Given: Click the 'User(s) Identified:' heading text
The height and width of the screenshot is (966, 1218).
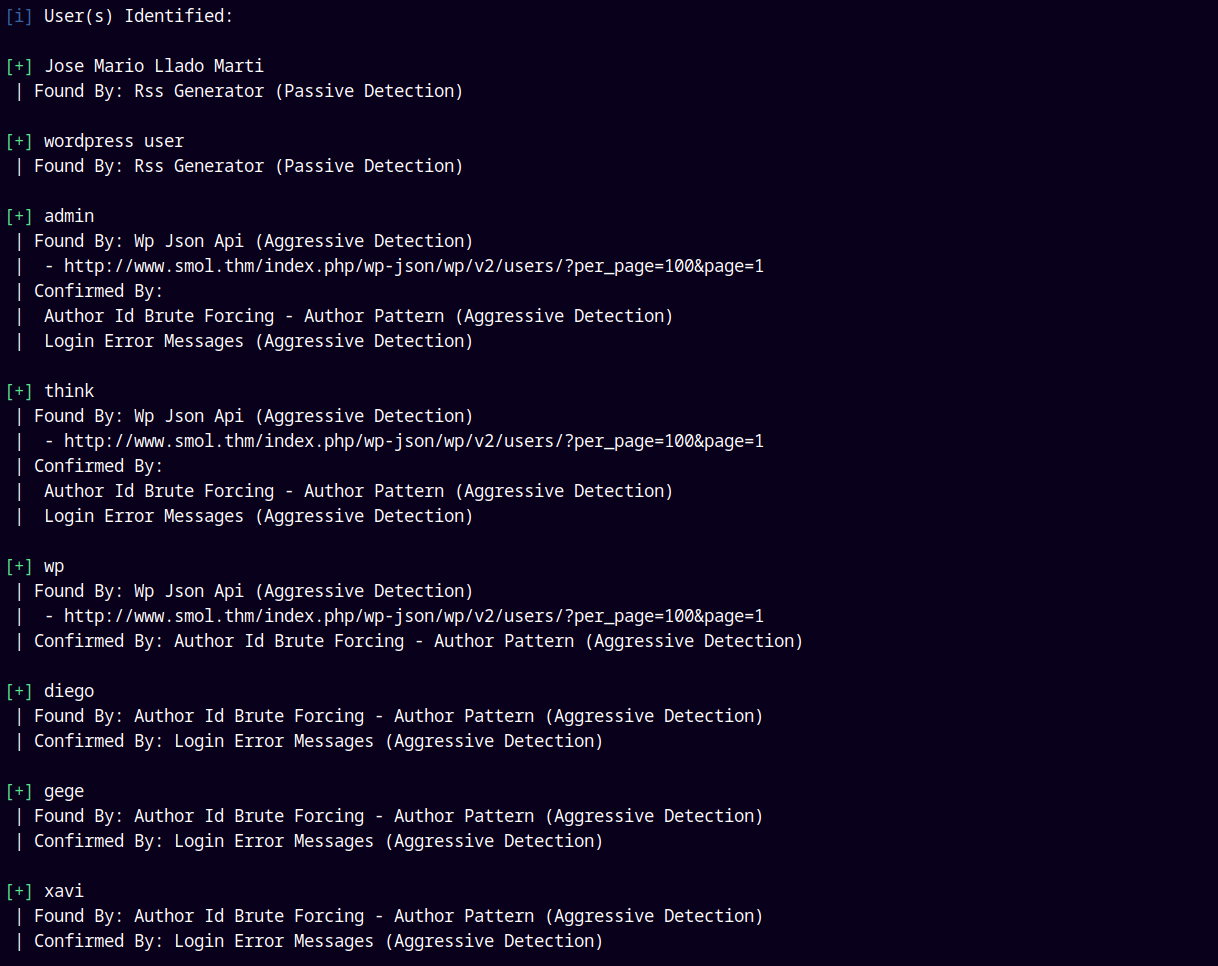Looking at the screenshot, I should click(138, 16).
